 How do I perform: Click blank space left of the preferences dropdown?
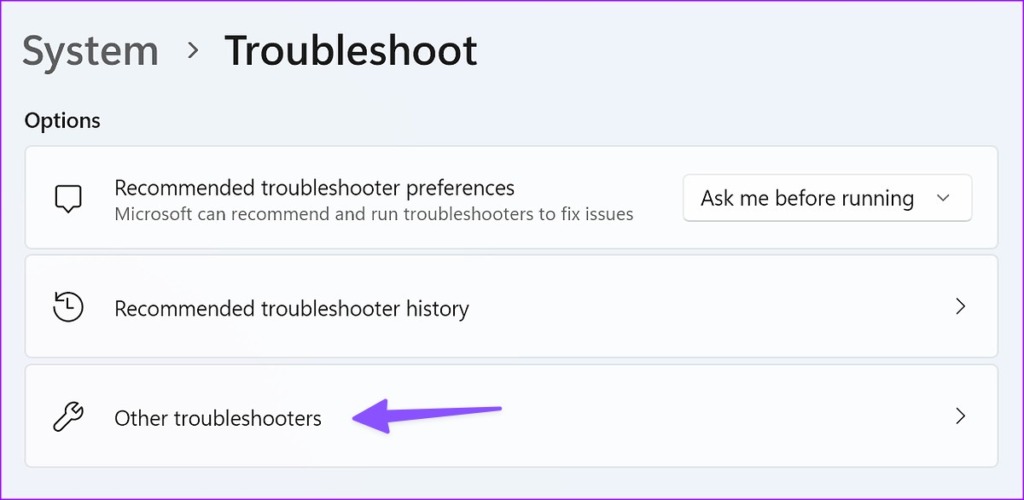click(x=658, y=198)
